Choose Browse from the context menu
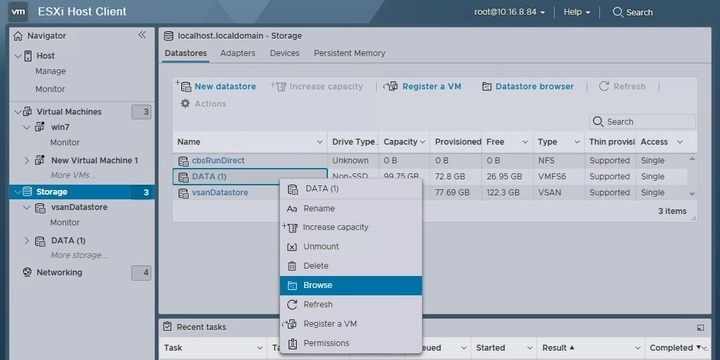The image size is (720, 360). [351, 286]
